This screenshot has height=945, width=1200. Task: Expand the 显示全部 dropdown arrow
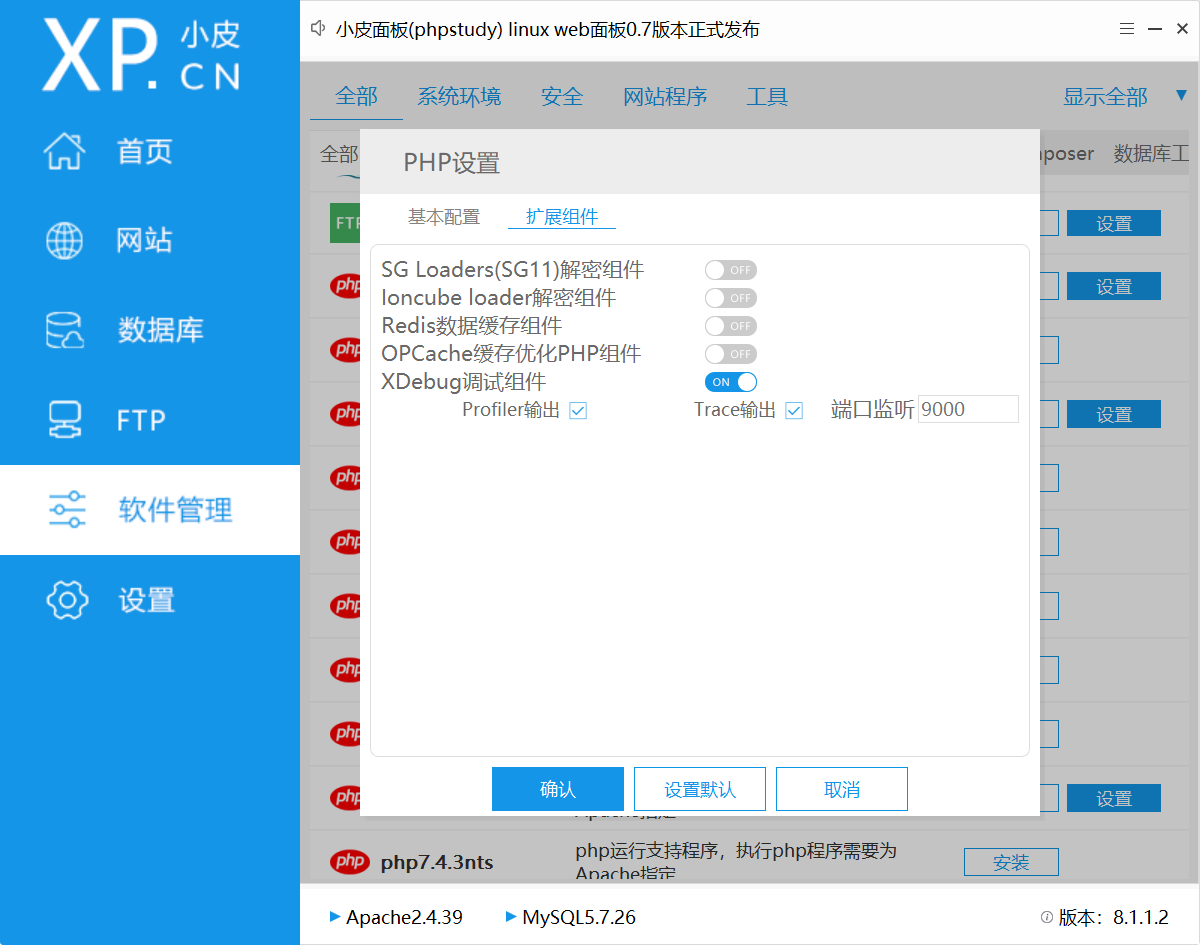coord(1181,95)
